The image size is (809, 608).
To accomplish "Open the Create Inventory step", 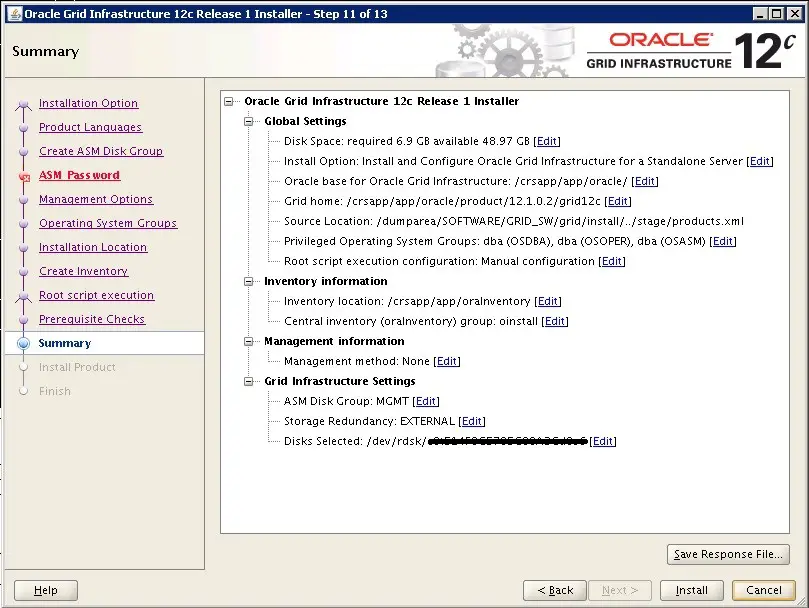I will [x=84, y=271].
